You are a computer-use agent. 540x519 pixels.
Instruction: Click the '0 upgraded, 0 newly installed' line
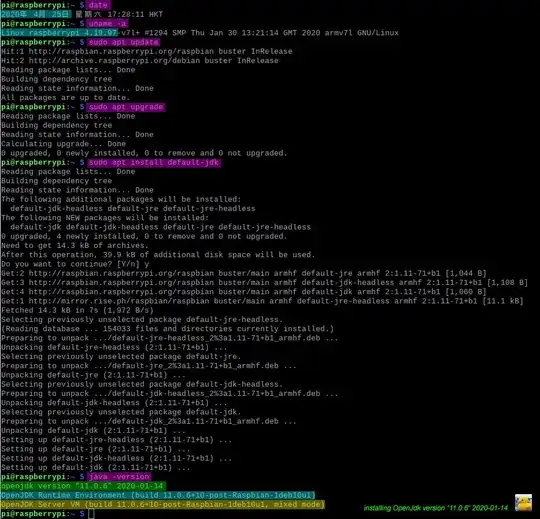(x=144, y=153)
